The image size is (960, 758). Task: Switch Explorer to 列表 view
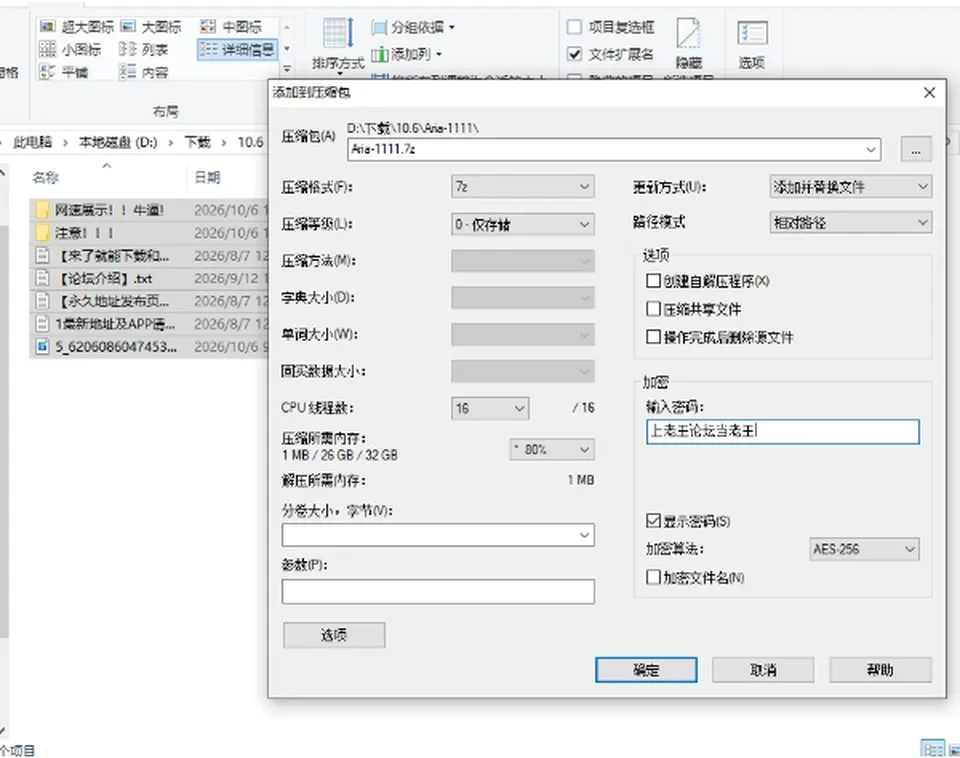point(144,49)
